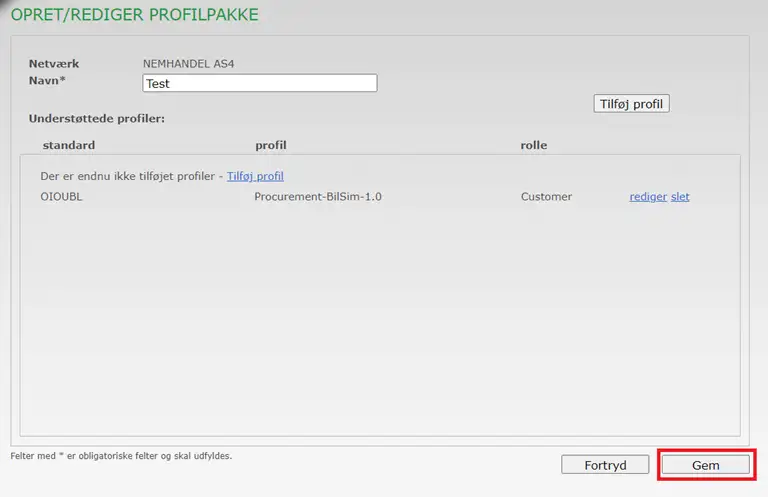This screenshot has height=497, width=768.
Task: Click rediger link for OIOUBL row
Action: point(647,197)
